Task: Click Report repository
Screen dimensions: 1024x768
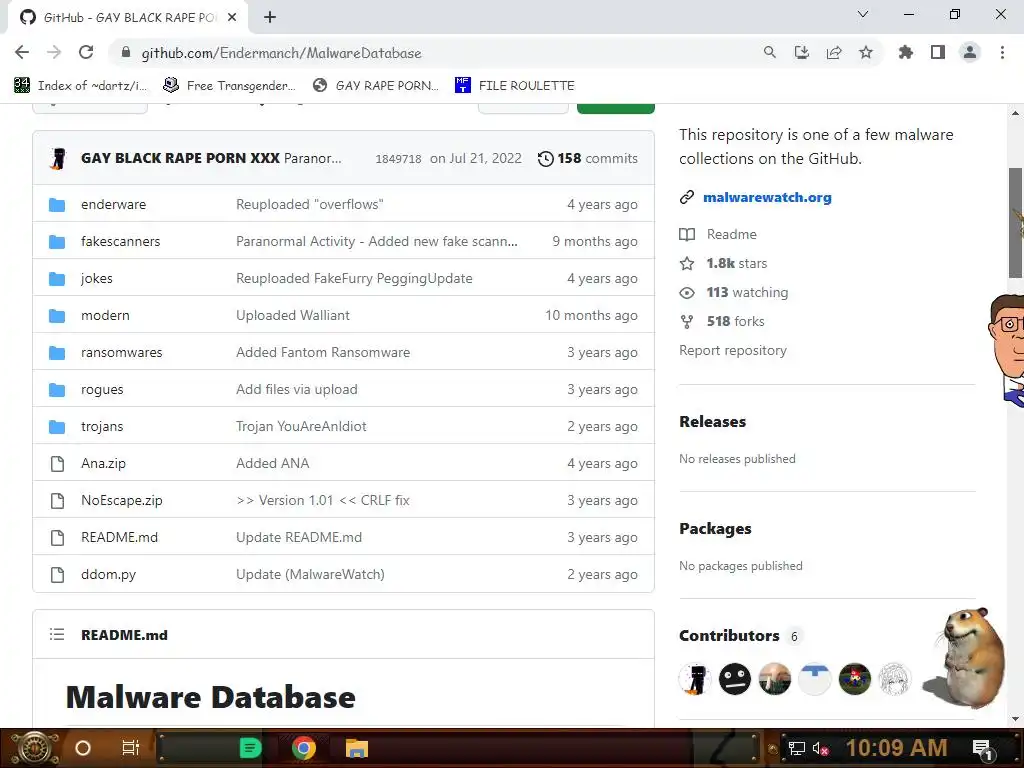Action: (x=733, y=351)
